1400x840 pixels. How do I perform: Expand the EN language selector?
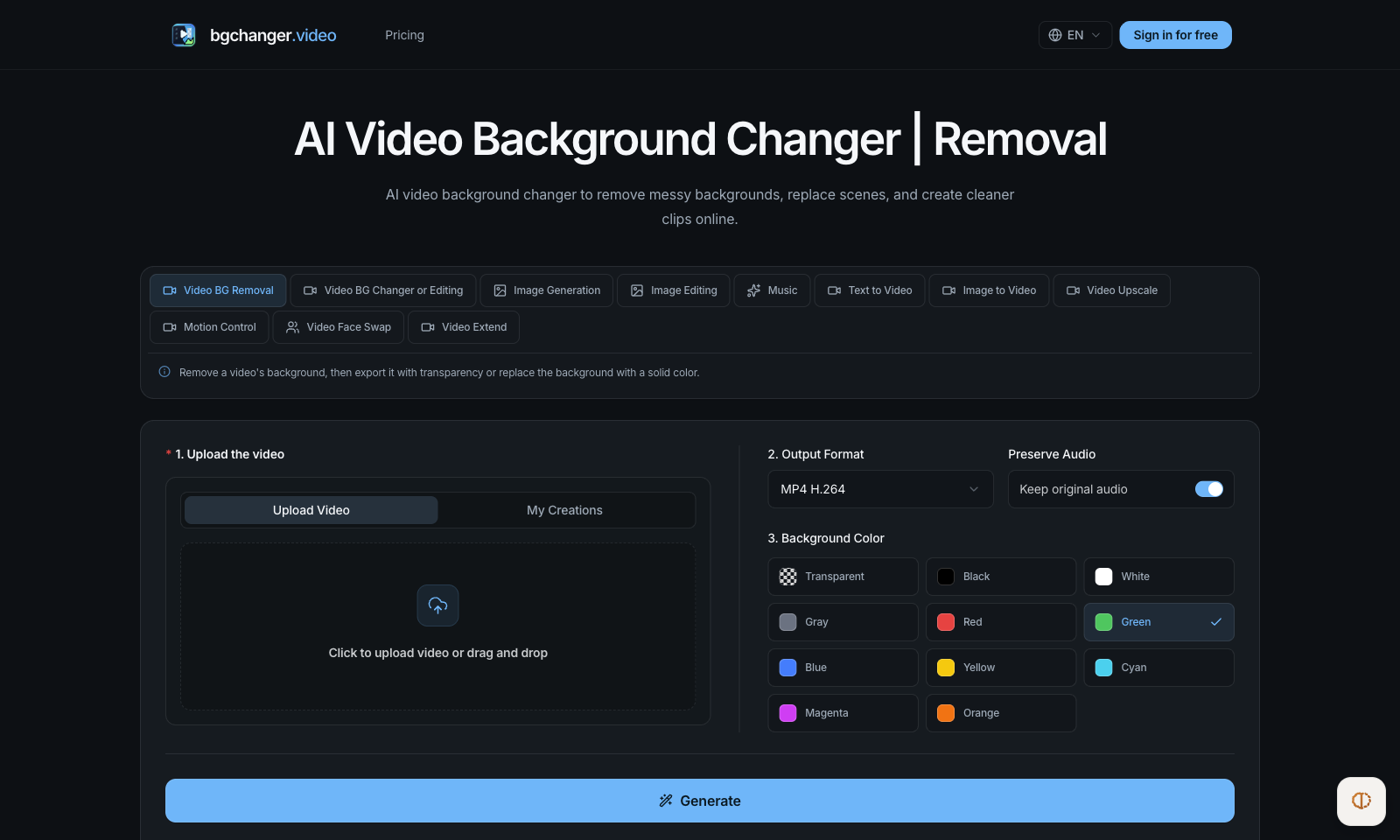point(1075,35)
